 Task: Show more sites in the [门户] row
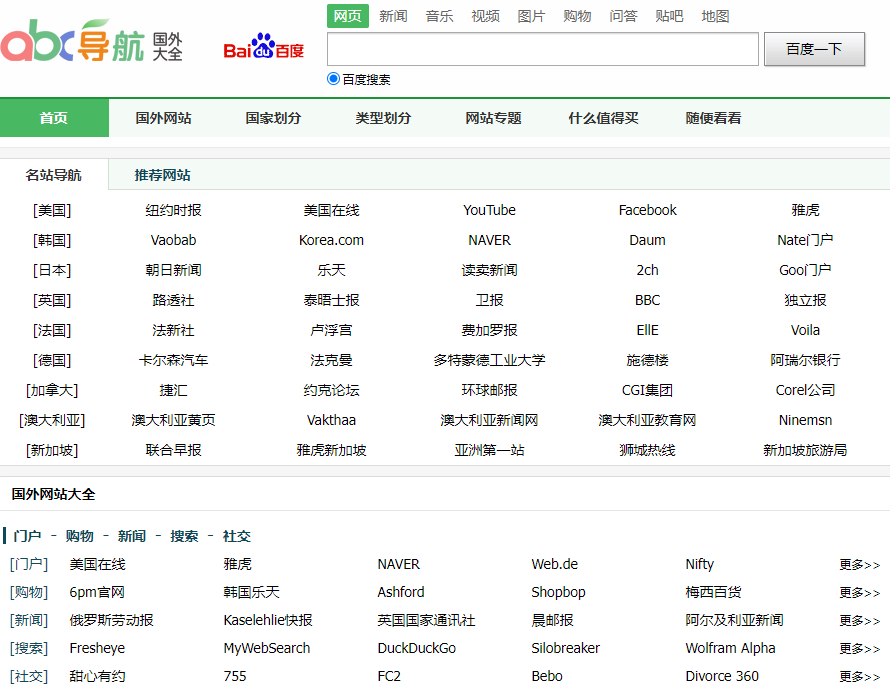click(860, 564)
